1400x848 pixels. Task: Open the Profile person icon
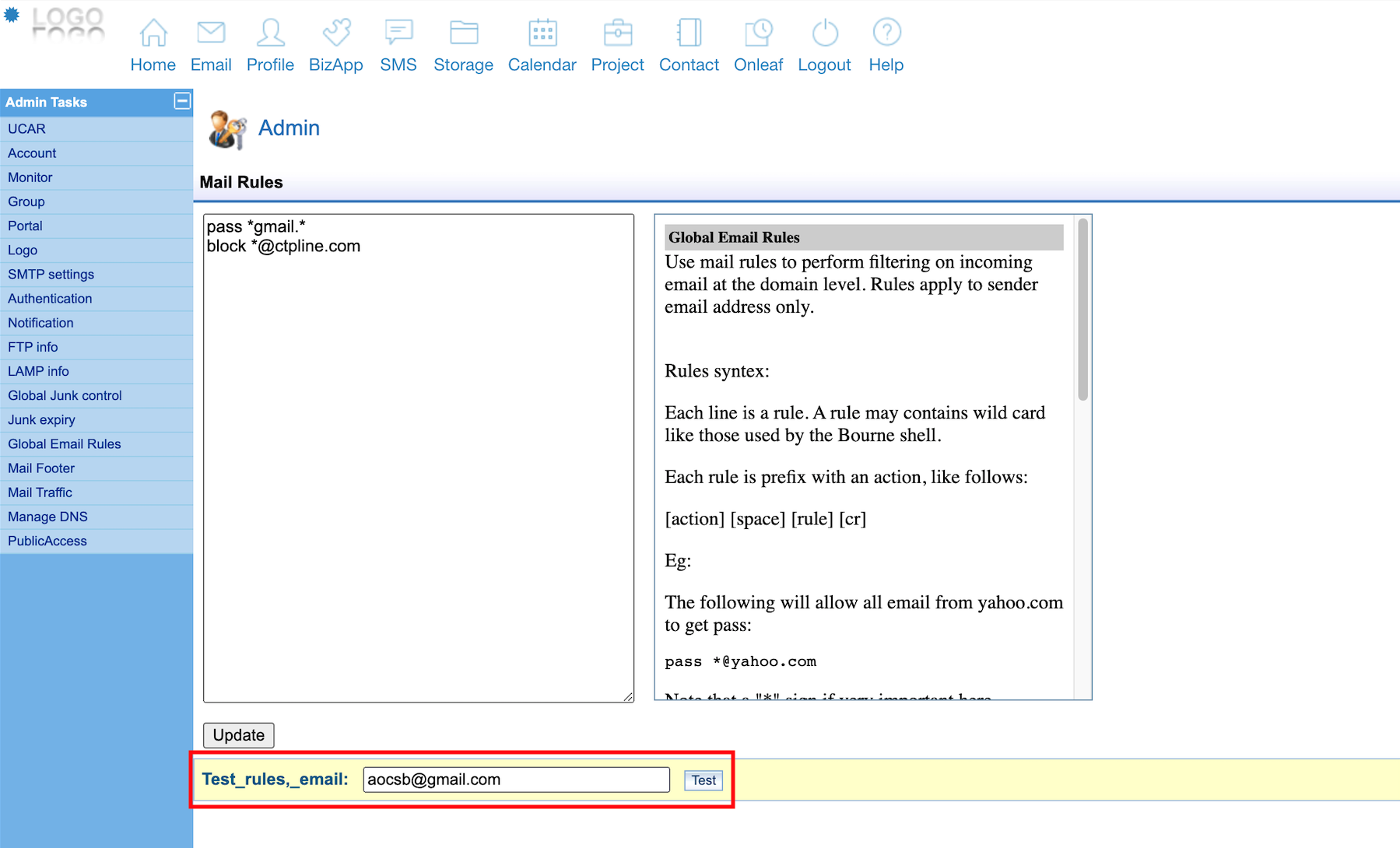[x=270, y=33]
